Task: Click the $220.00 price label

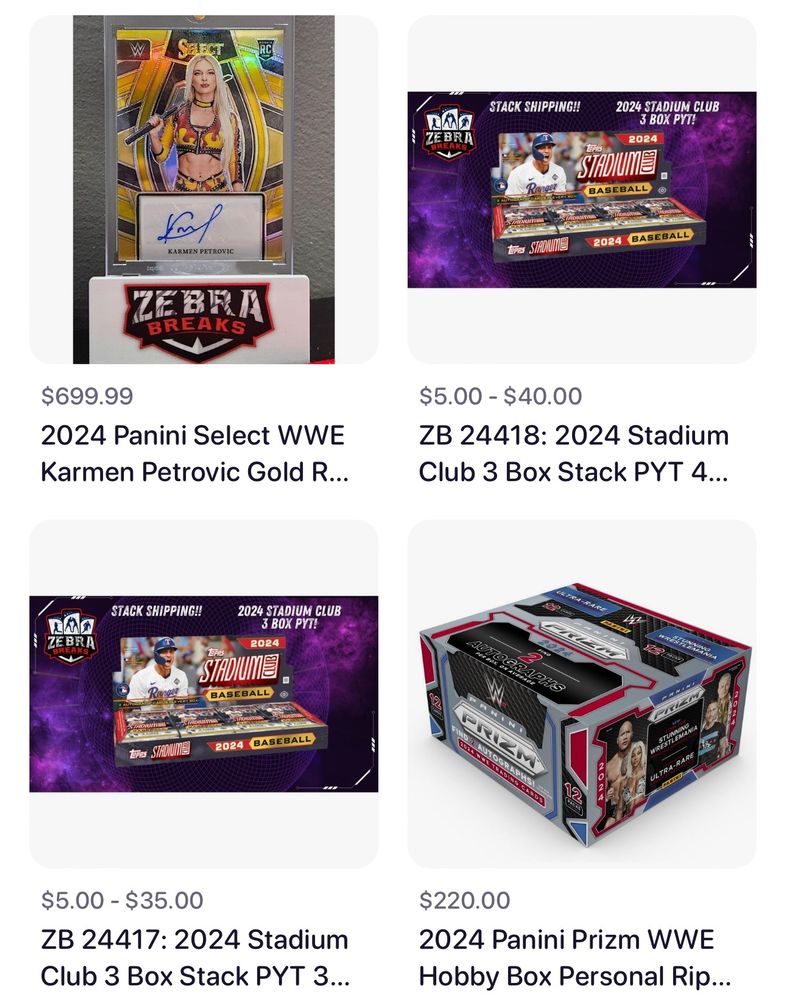Action: coord(464,901)
